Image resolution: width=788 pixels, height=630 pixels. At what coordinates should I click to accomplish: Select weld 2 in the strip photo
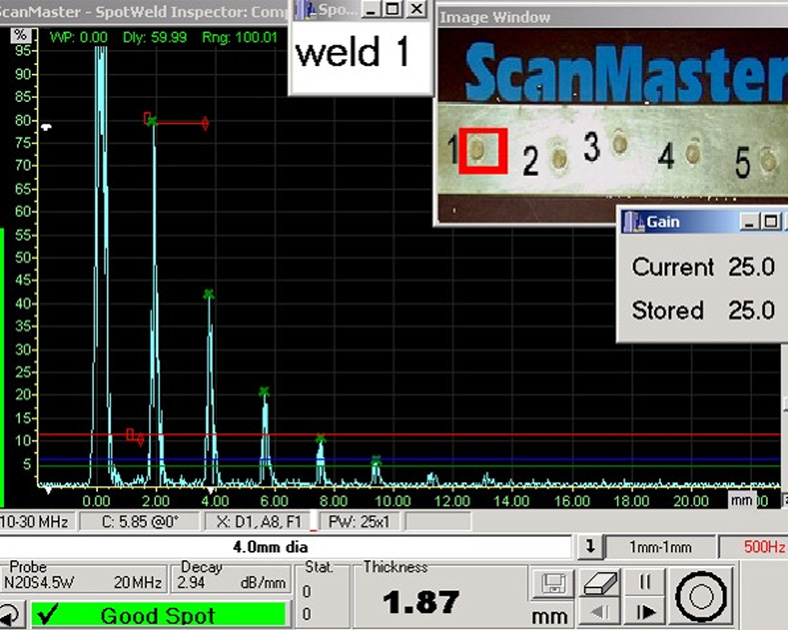[x=558, y=158]
